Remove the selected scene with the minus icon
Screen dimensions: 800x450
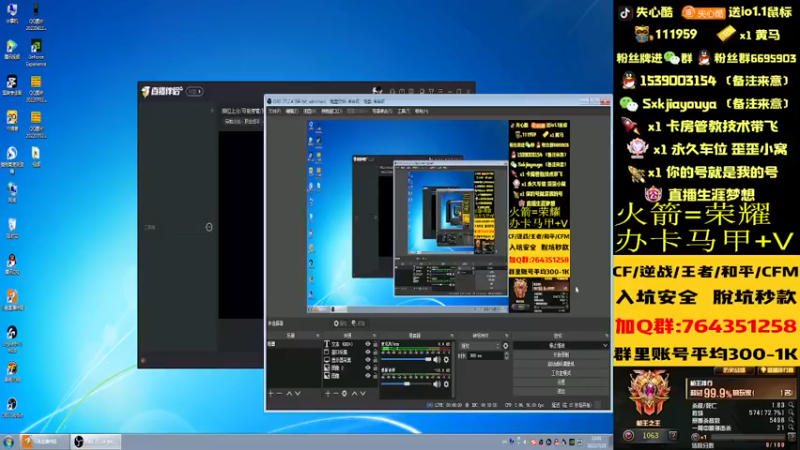point(279,393)
